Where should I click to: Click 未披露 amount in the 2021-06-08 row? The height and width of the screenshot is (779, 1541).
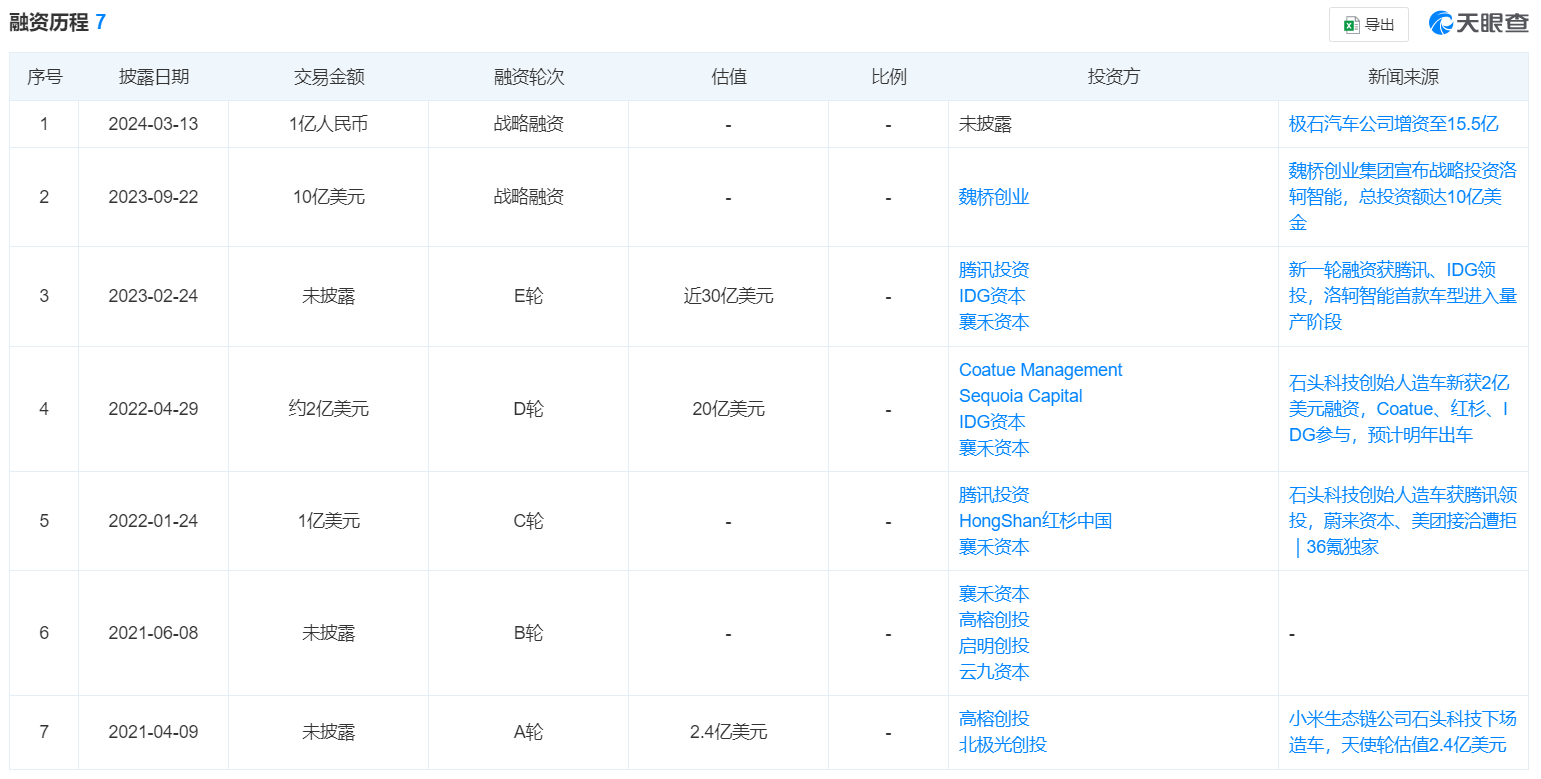(x=328, y=633)
